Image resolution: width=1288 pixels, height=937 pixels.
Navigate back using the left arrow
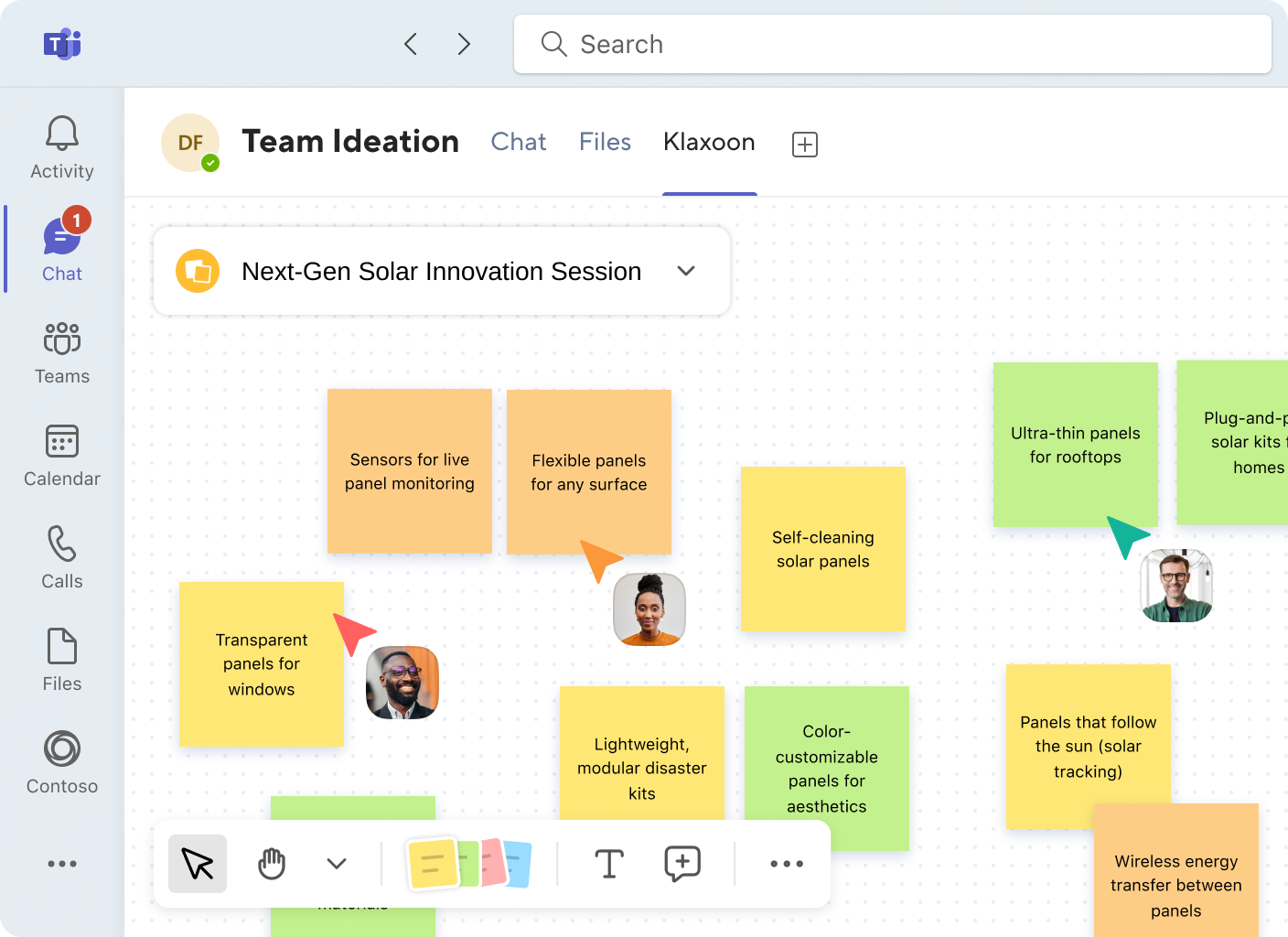point(410,43)
